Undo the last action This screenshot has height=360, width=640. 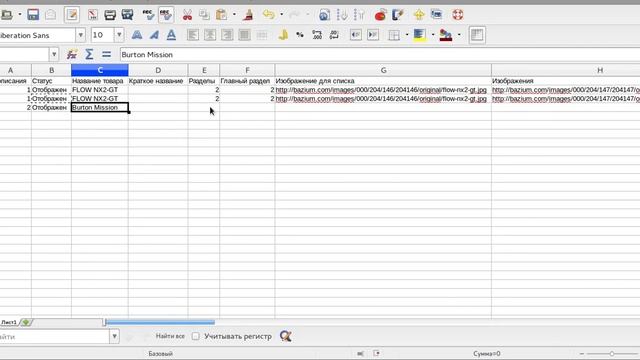tap(269, 15)
